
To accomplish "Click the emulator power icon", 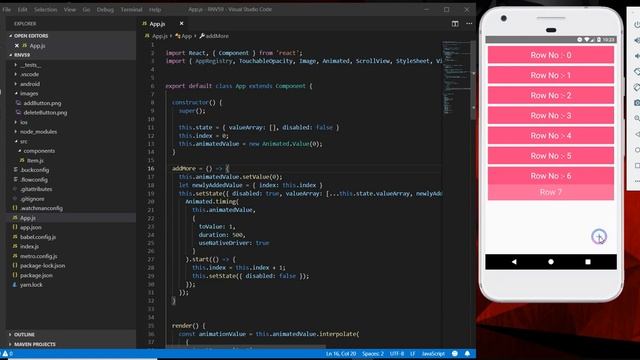I will click(x=636, y=24).
